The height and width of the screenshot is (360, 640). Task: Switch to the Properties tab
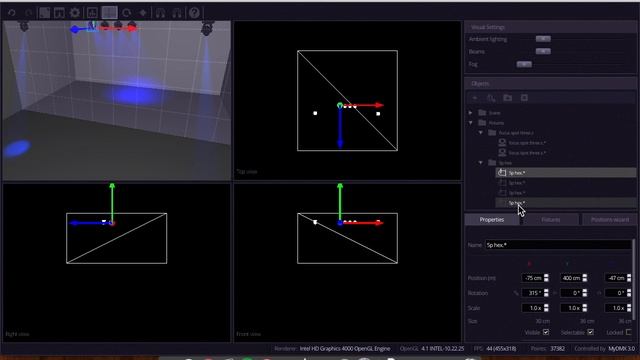(492, 220)
